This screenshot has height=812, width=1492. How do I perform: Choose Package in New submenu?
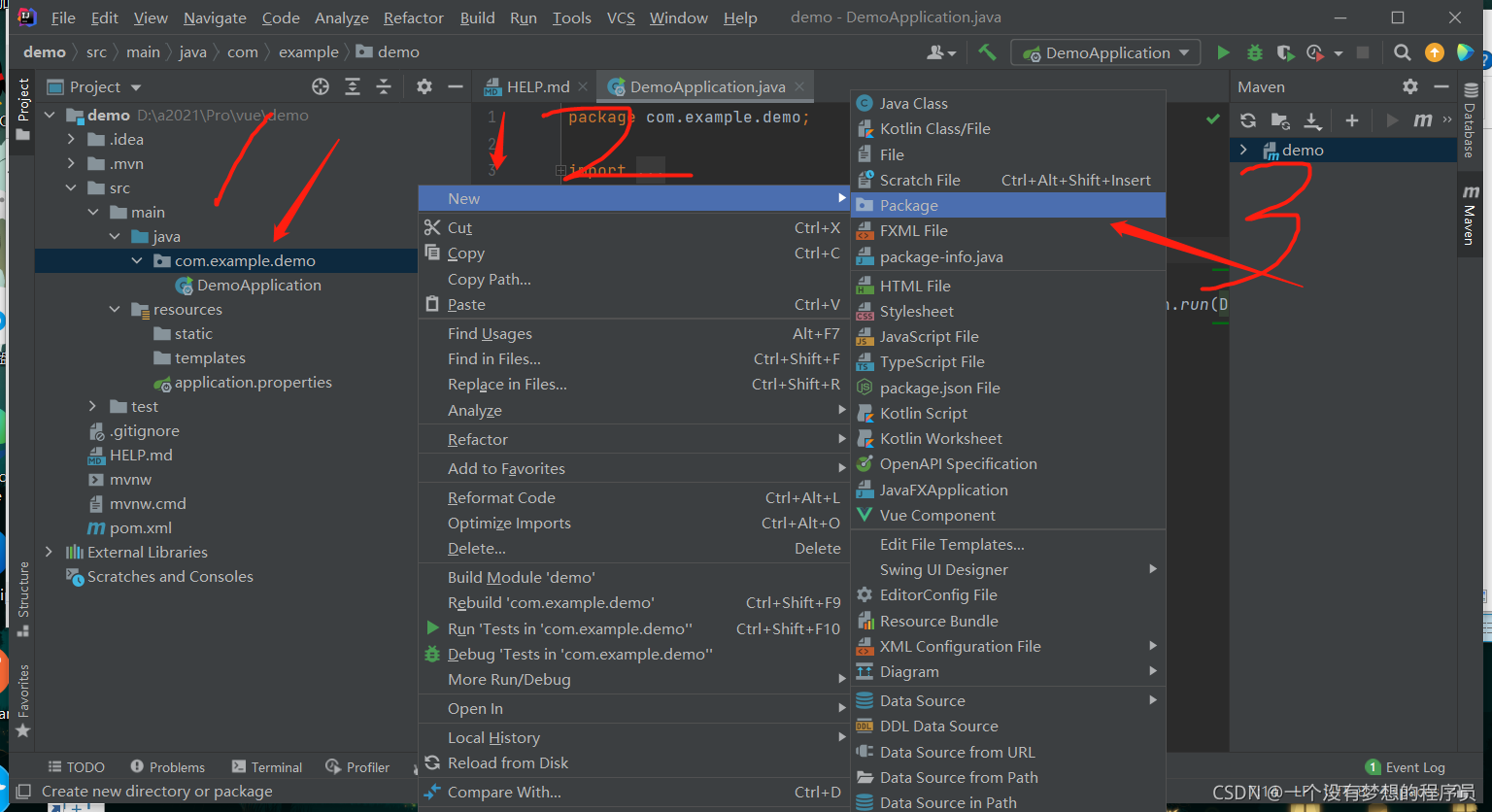[1008, 205]
